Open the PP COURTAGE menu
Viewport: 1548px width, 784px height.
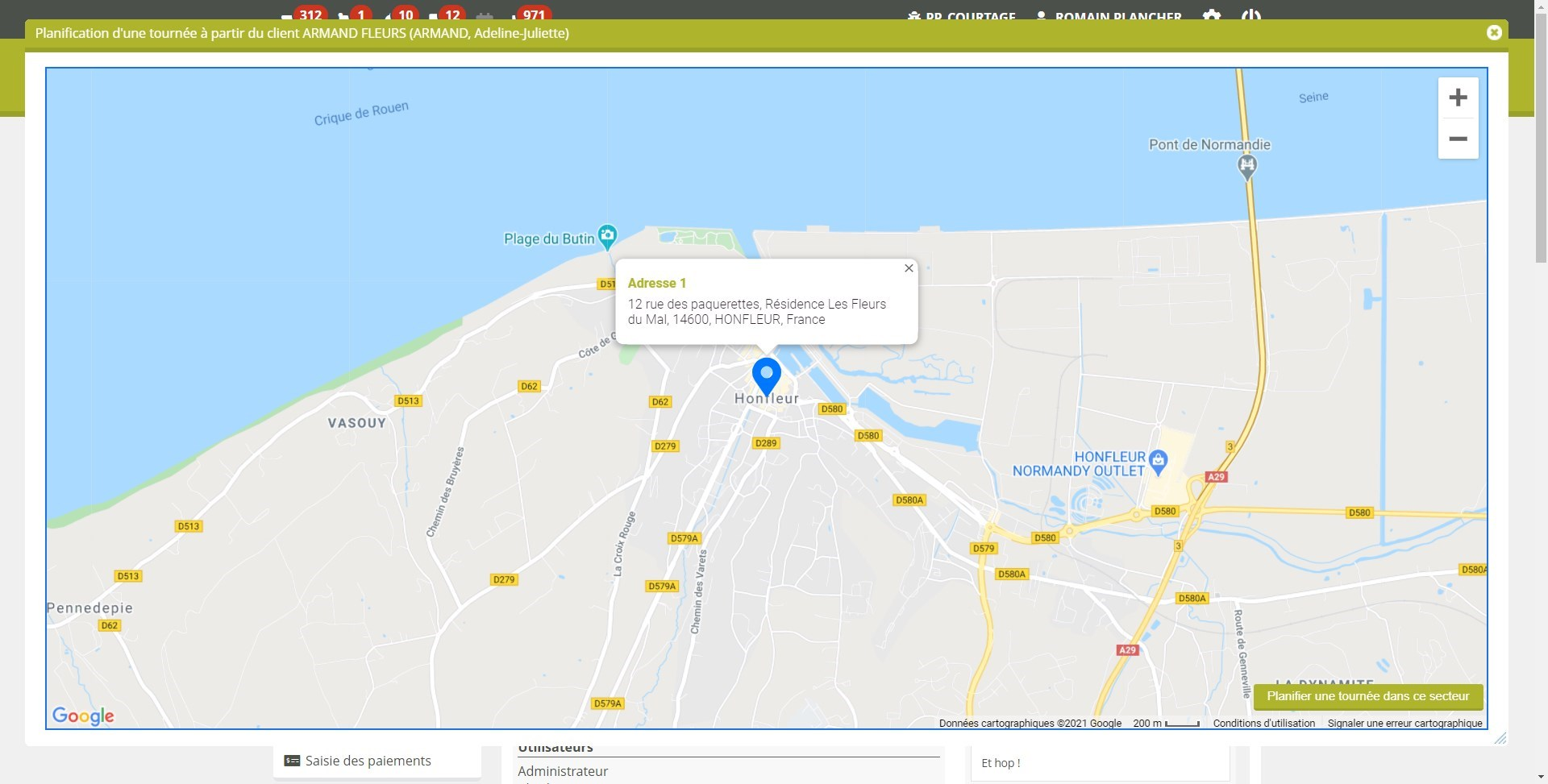(963, 16)
